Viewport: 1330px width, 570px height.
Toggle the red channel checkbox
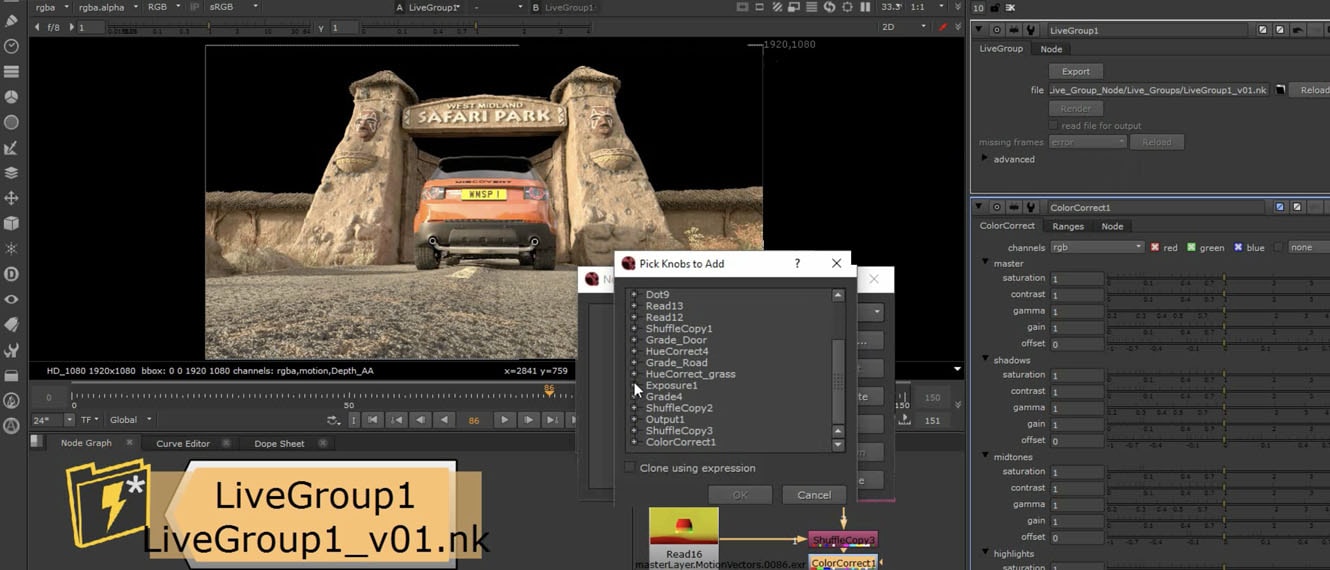click(x=1155, y=247)
